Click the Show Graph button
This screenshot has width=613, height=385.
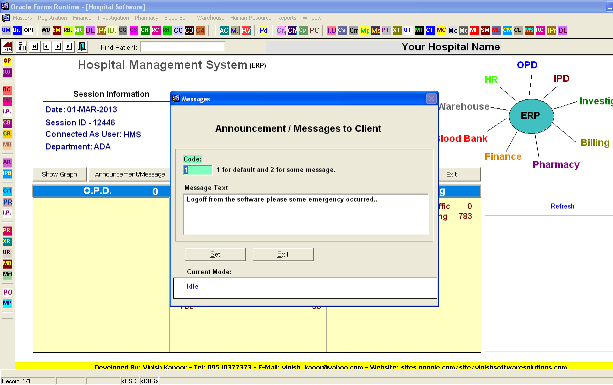click(x=59, y=174)
